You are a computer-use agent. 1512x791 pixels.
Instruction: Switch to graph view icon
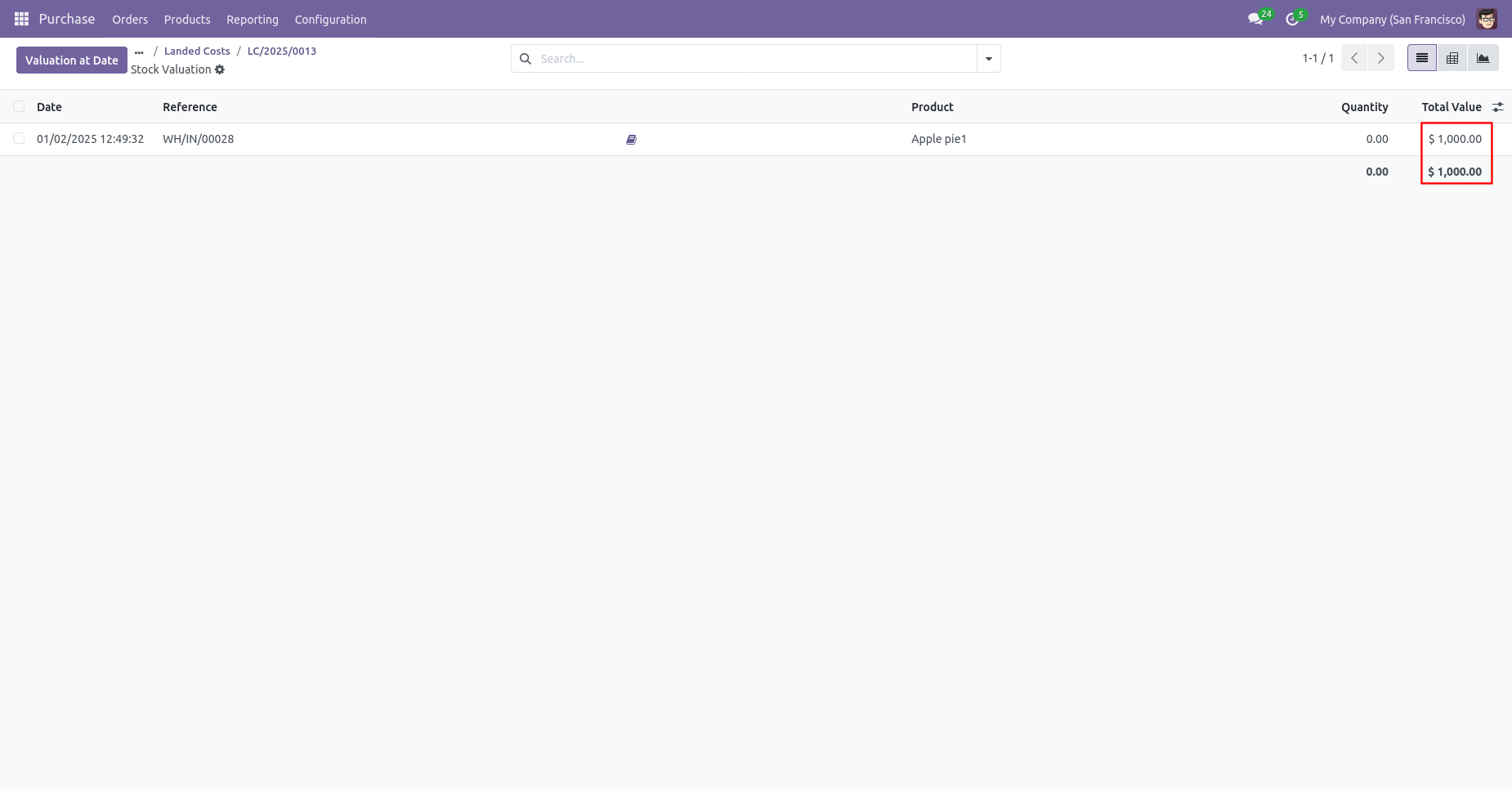pyautogui.click(x=1483, y=58)
